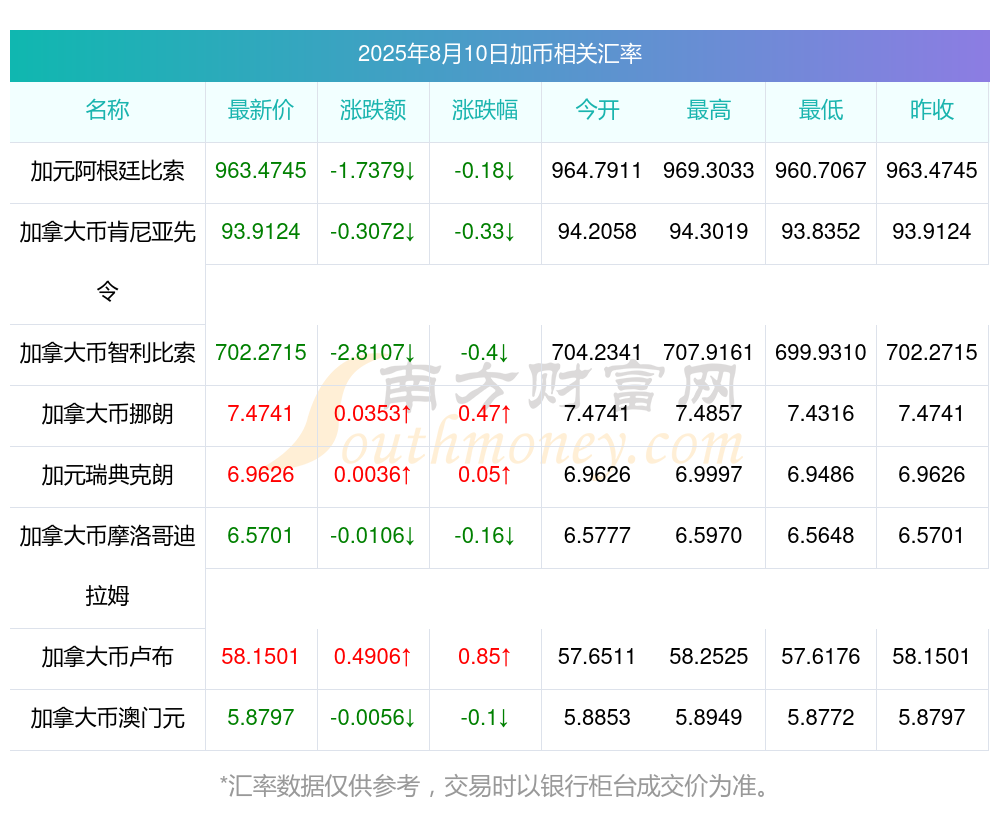Click the red percentage 0.05↑
Image resolution: width=1000 pixels, height=817 pixels.
click(x=485, y=475)
